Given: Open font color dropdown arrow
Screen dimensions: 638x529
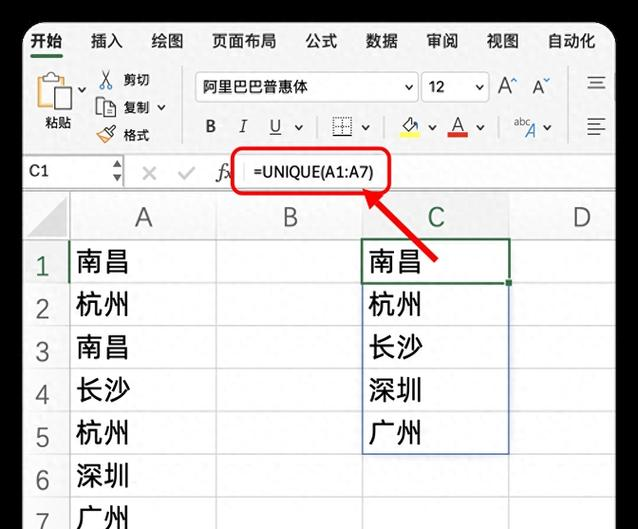Looking at the screenshot, I should 481,127.
